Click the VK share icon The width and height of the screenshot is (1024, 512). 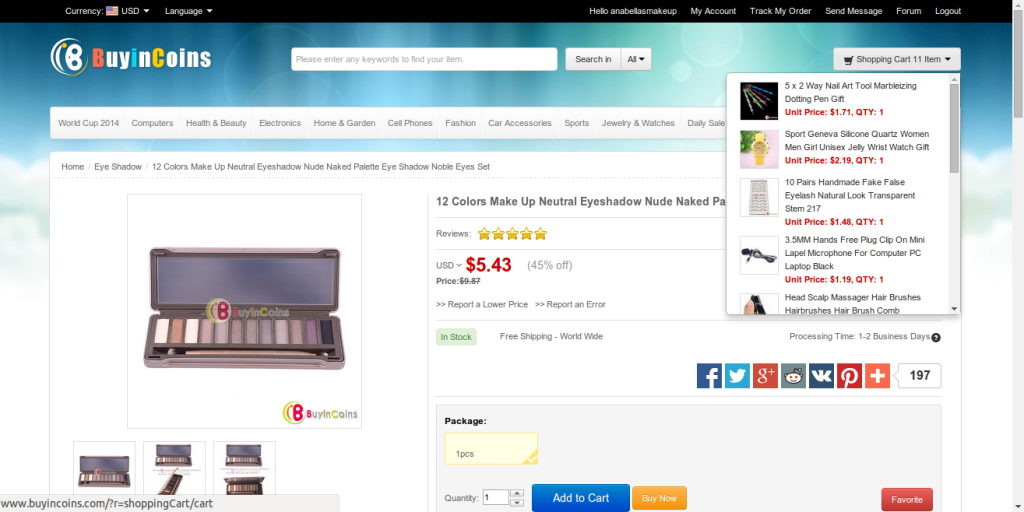[x=821, y=376]
